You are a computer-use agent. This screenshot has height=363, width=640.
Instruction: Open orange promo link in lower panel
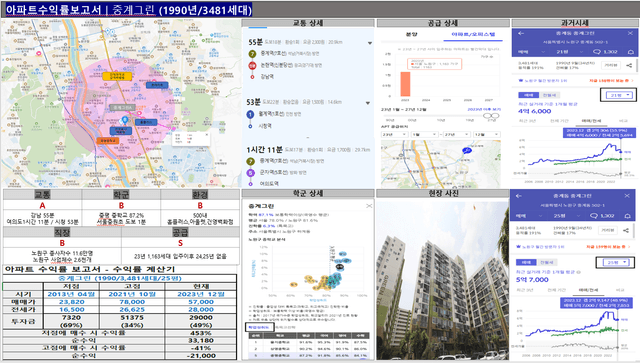click(607, 247)
